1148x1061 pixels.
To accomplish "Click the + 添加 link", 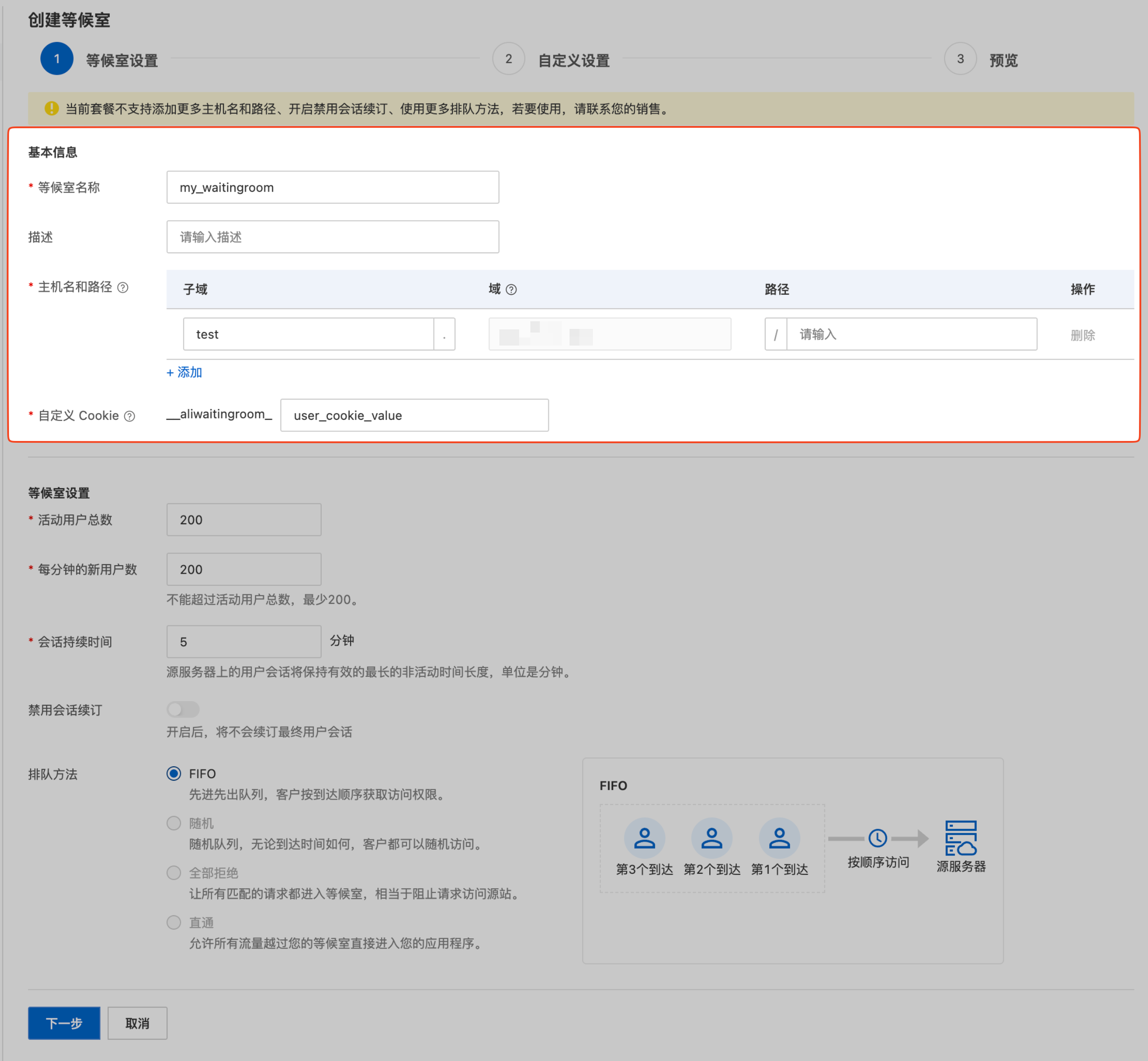I will [x=184, y=372].
